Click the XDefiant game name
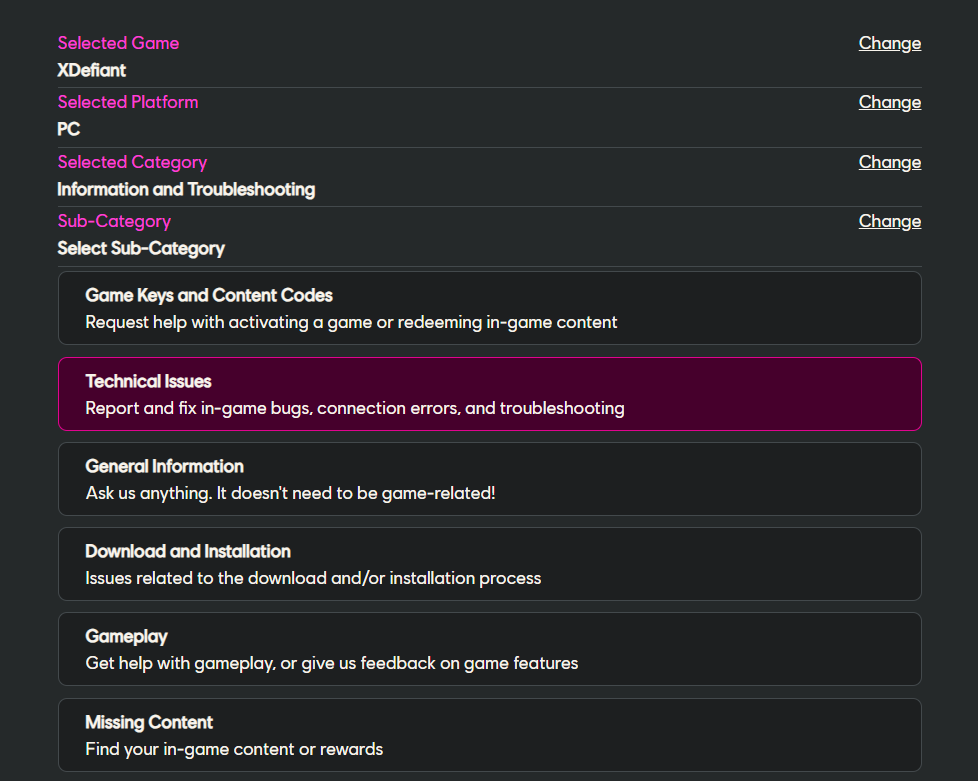978x781 pixels. [91, 71]
